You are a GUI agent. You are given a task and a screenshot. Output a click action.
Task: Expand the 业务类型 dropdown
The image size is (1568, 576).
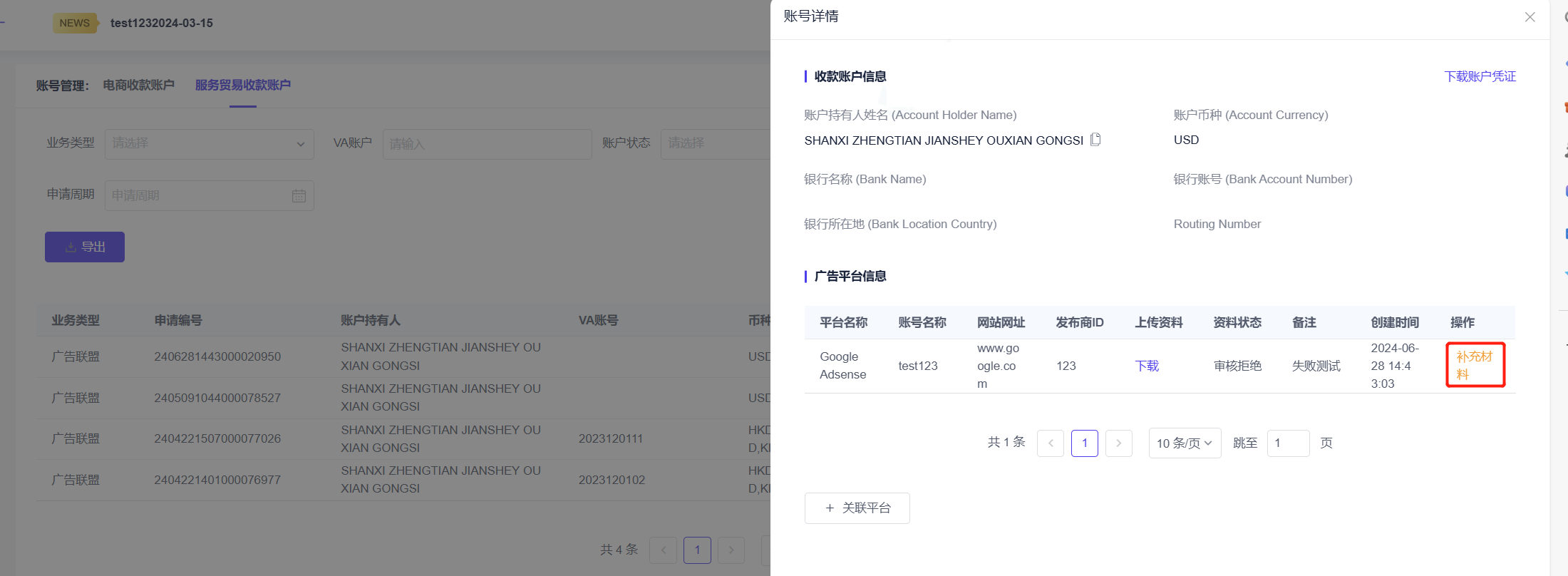209,144
